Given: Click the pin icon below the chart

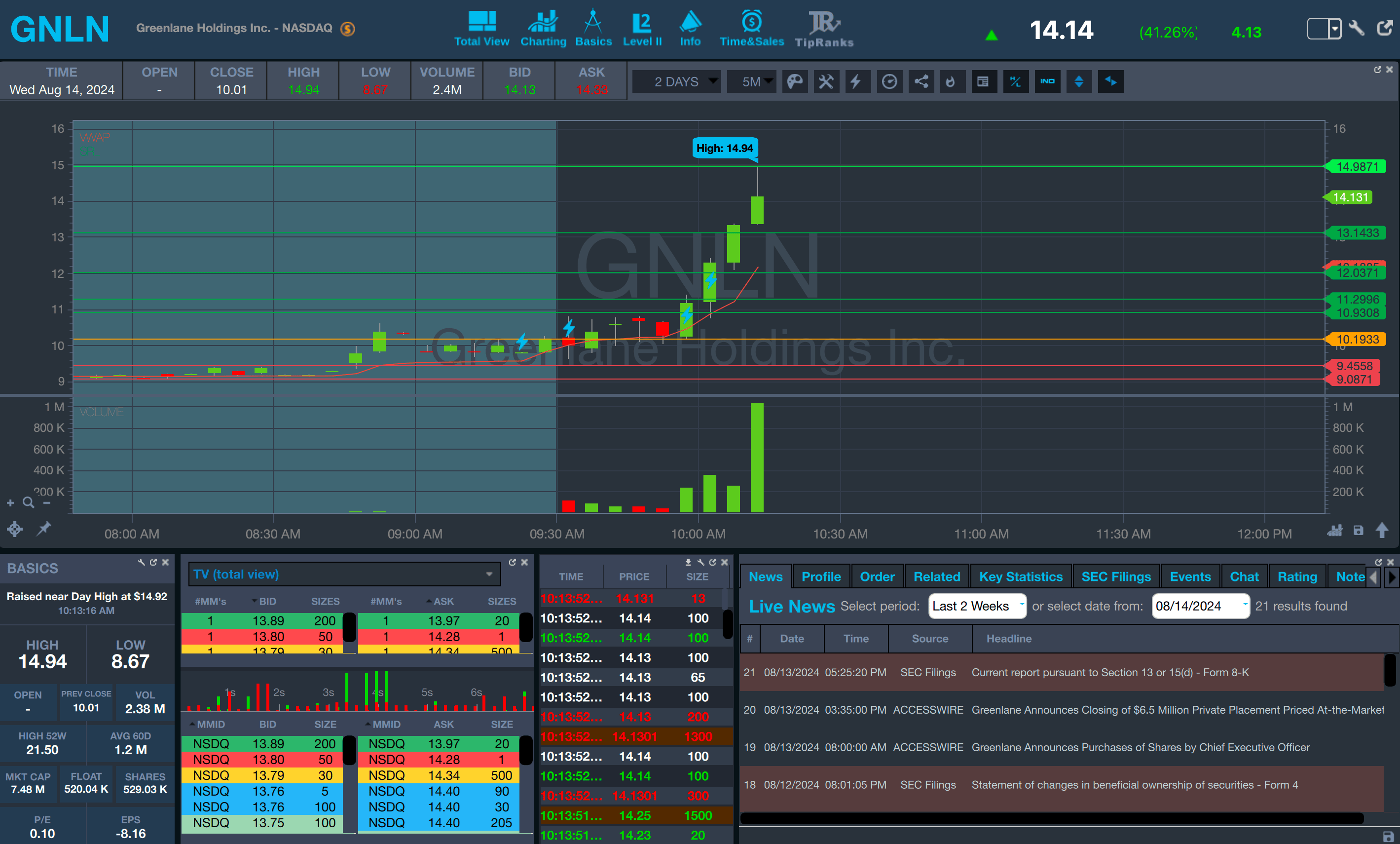Looking at the screenshot, I should (44, 529).
